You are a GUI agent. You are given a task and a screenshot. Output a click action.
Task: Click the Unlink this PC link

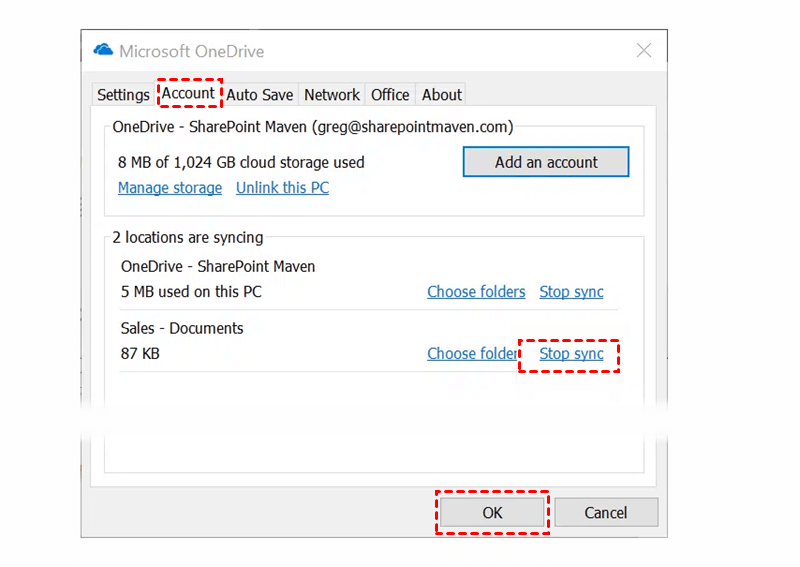282,188
